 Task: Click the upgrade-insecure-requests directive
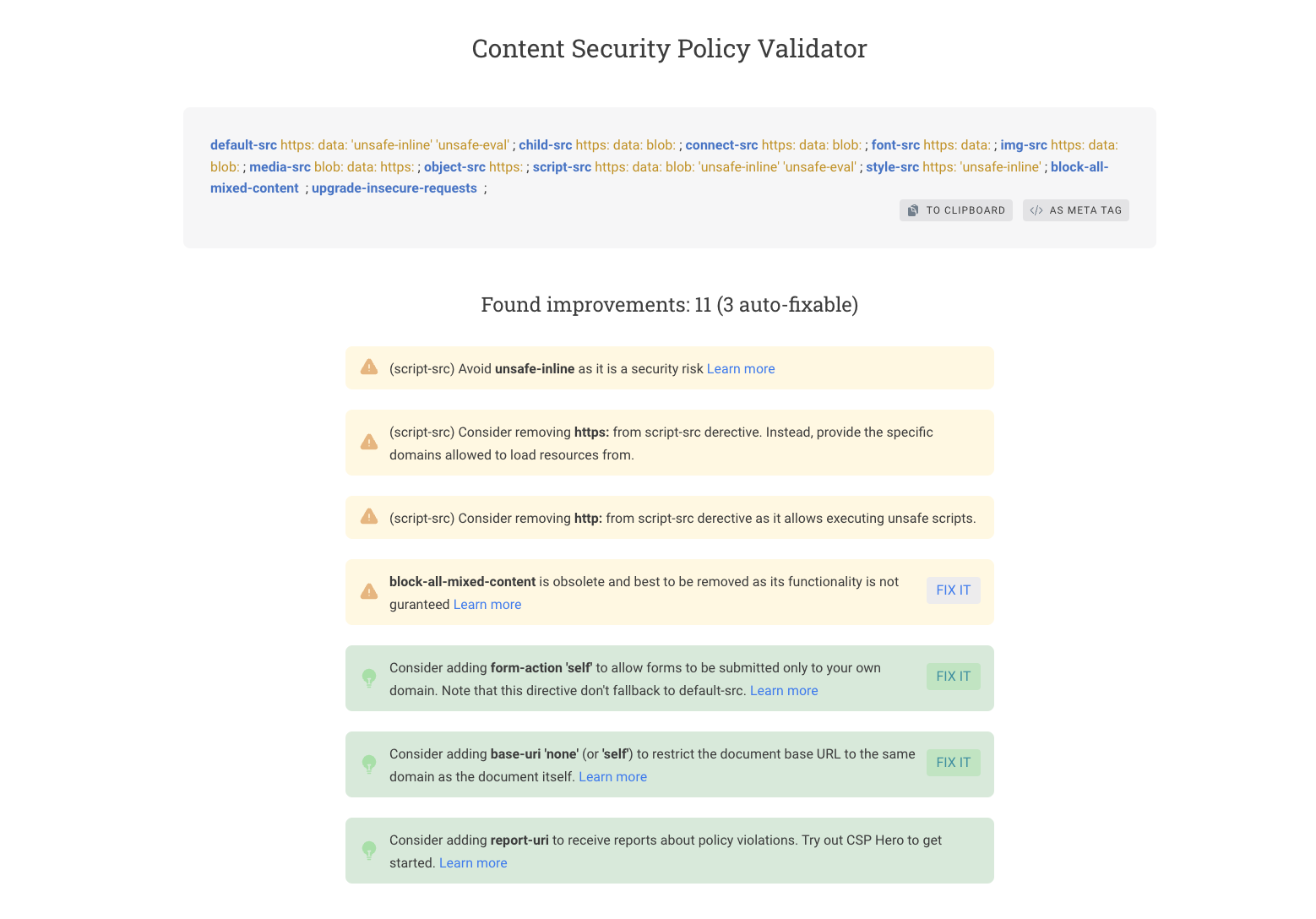tap(394, 188)
